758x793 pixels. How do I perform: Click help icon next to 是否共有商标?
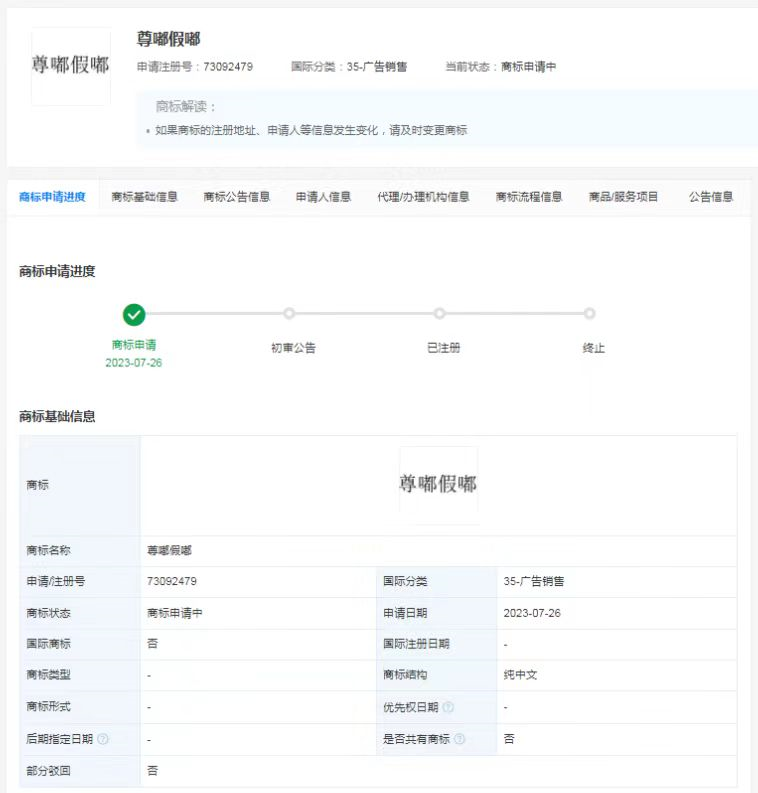[x=459, y=739]
